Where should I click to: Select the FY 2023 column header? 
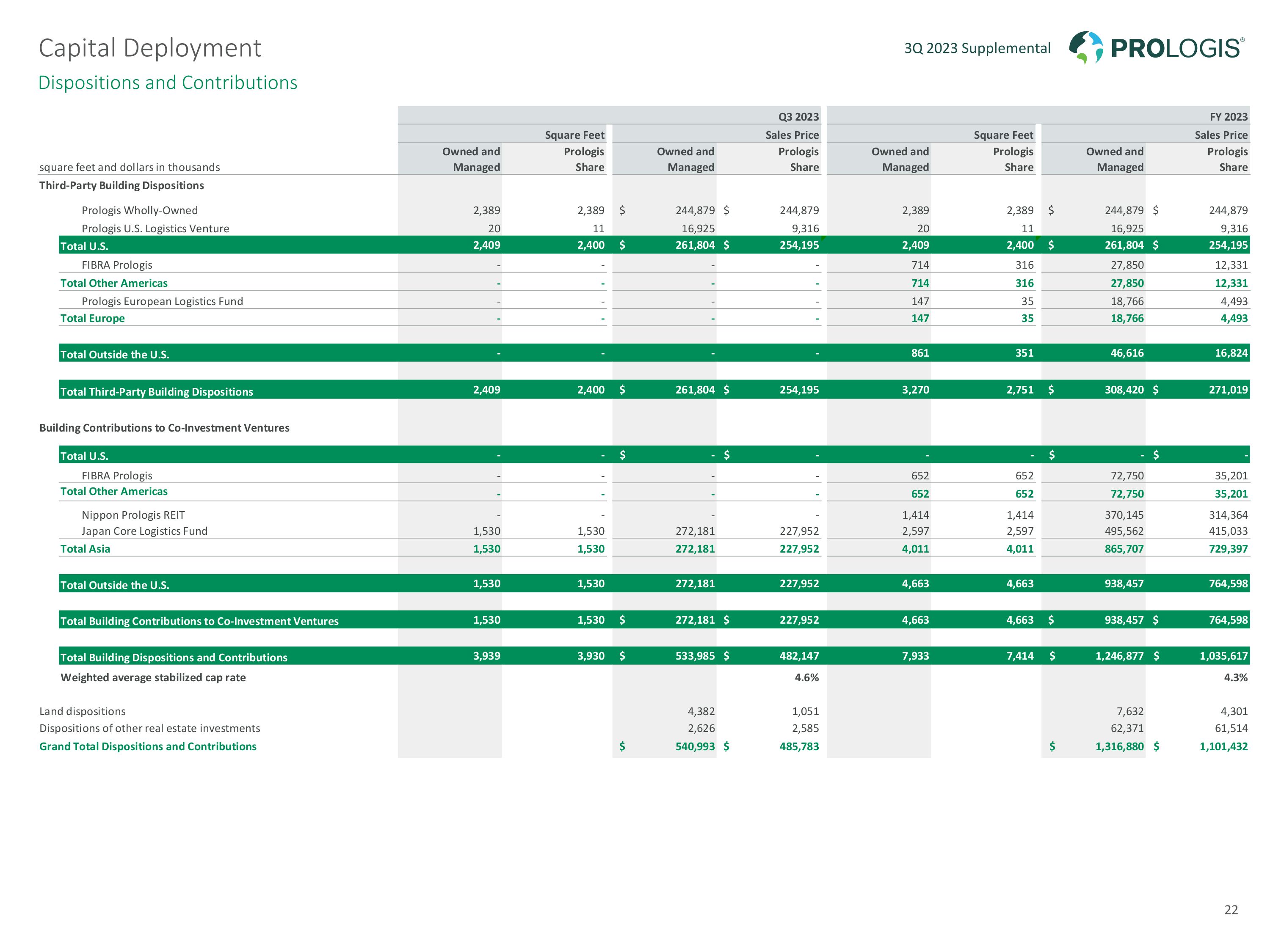point(1228,117)
